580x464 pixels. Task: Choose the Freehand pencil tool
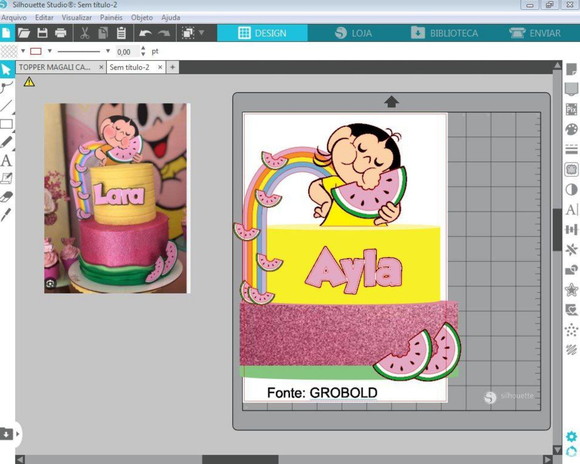[6, 142]
